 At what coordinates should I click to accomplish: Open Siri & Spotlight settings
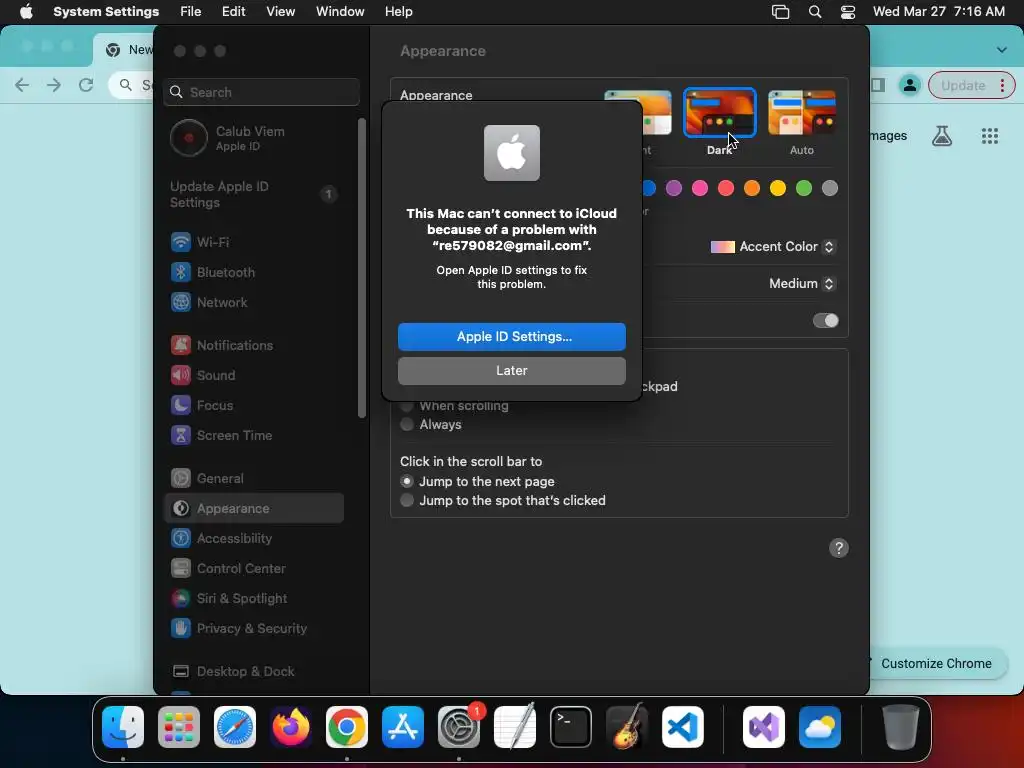[x=255, y=599]
